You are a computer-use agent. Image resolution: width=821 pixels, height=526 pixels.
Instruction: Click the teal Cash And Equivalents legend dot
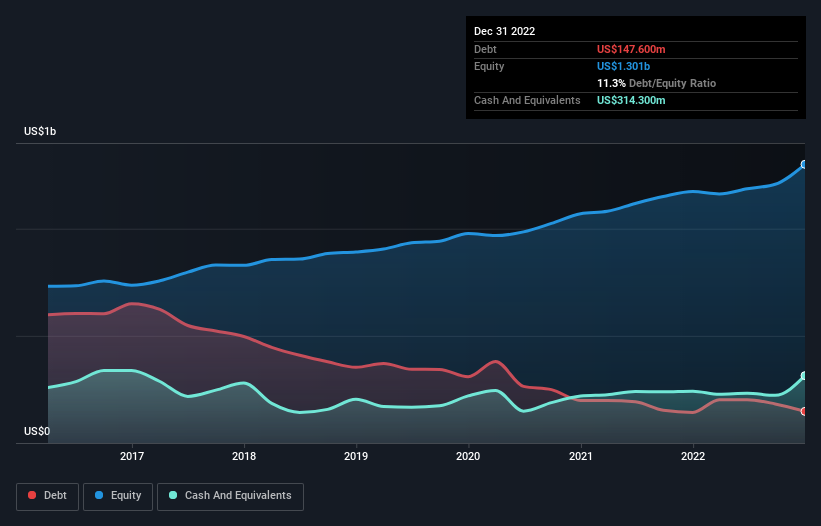point(173,495)
